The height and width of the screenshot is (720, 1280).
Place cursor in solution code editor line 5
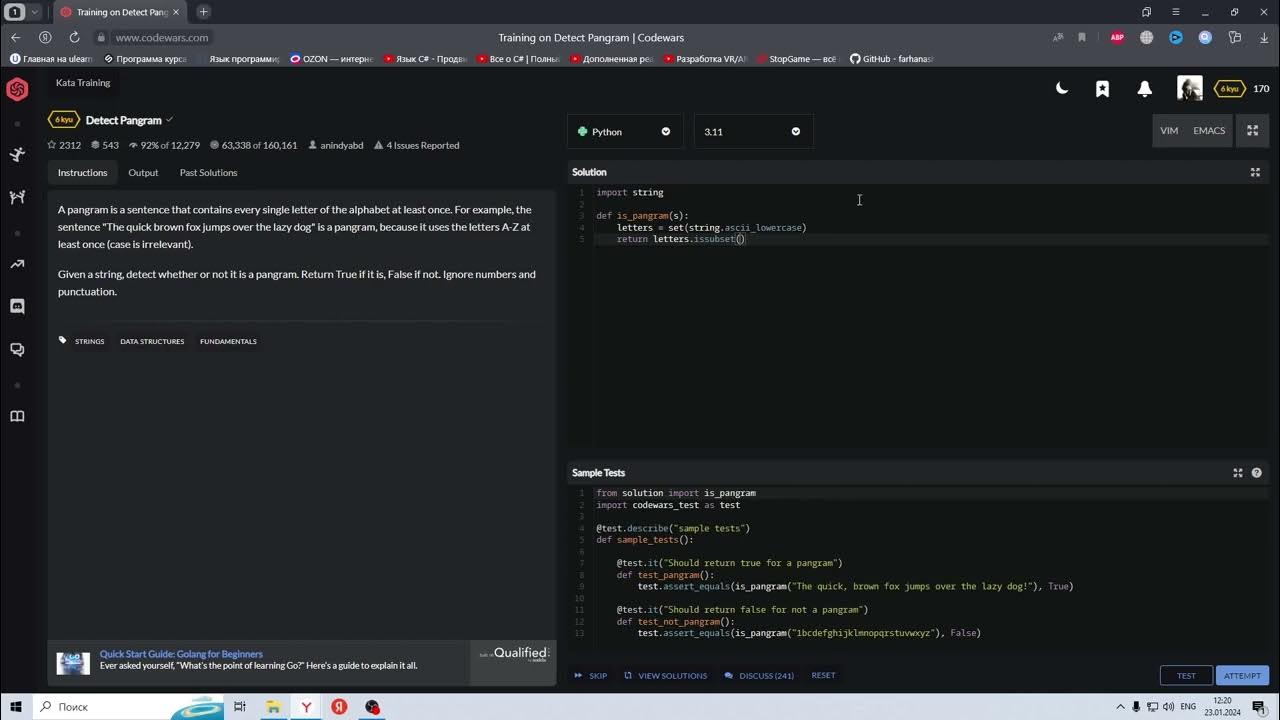930,239
